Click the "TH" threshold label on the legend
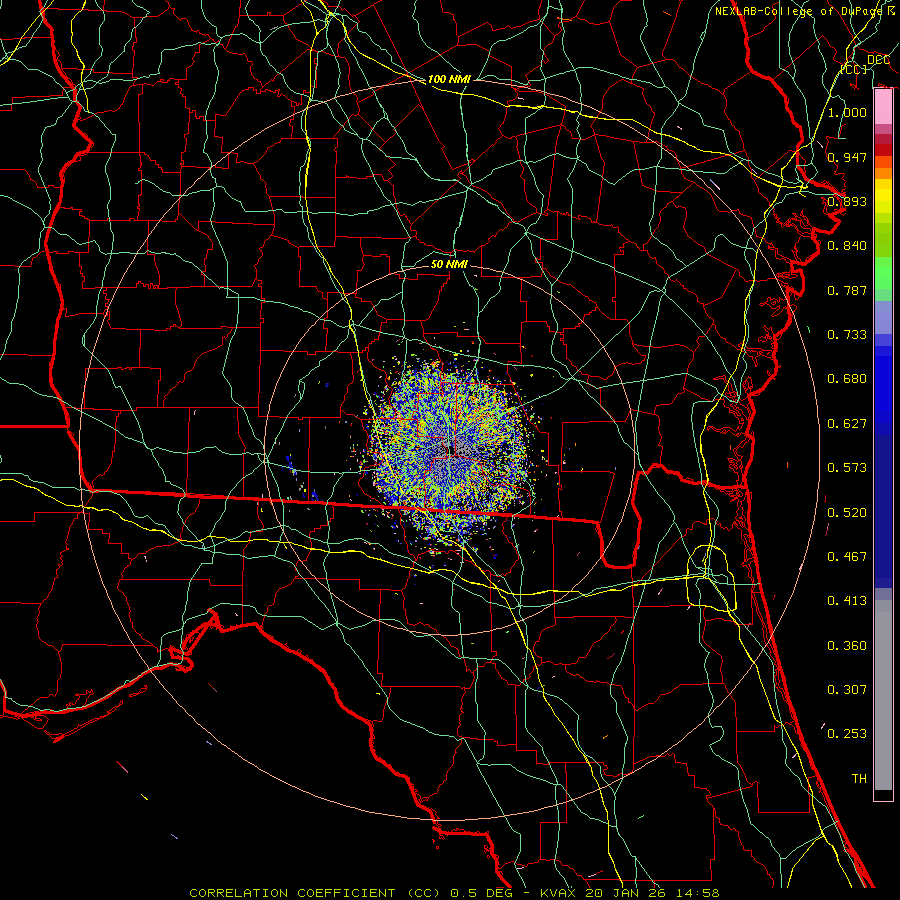The image size is (900, 900). (859, 778)
